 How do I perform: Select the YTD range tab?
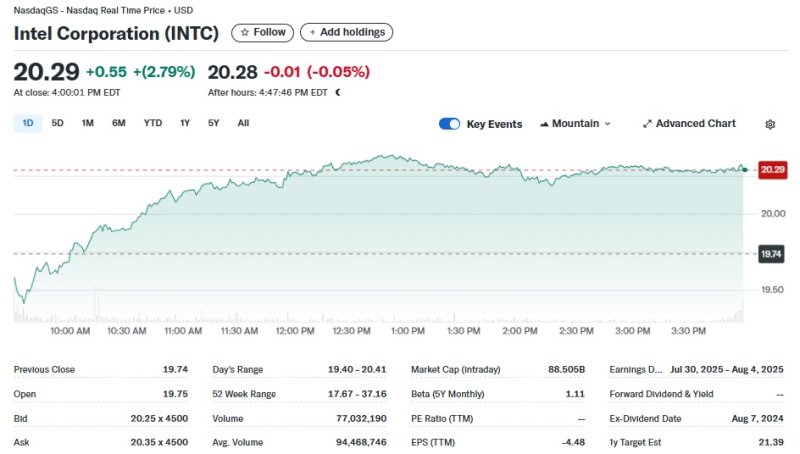pos(153,123)
